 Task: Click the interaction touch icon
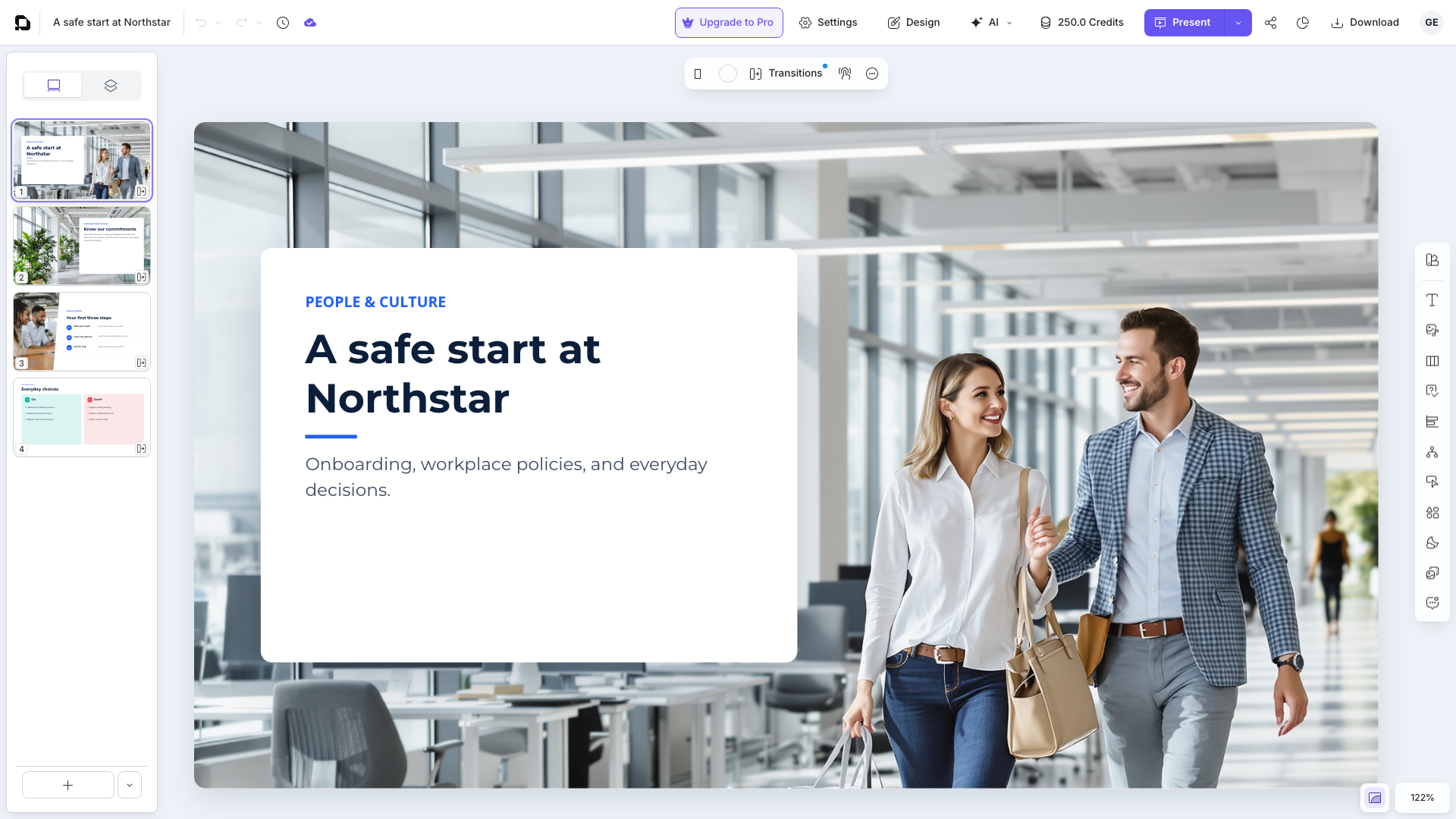click(x=845, y=74)
